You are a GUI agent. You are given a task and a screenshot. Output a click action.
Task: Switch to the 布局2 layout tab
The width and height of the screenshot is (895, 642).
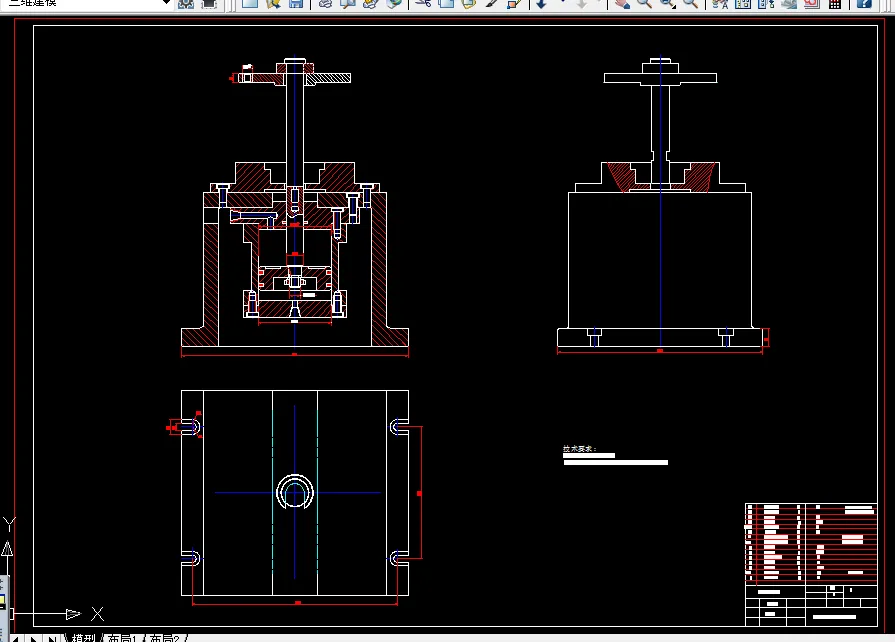pos(164,637)
